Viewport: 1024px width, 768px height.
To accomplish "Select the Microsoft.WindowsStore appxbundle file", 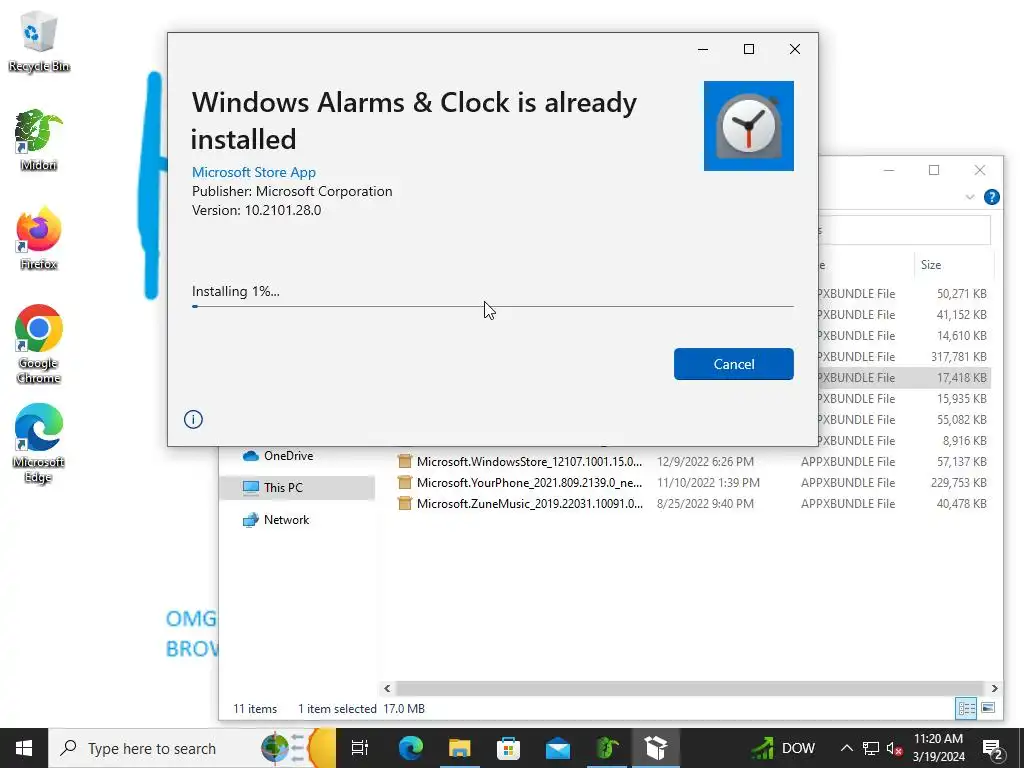I will pos(692,462).
